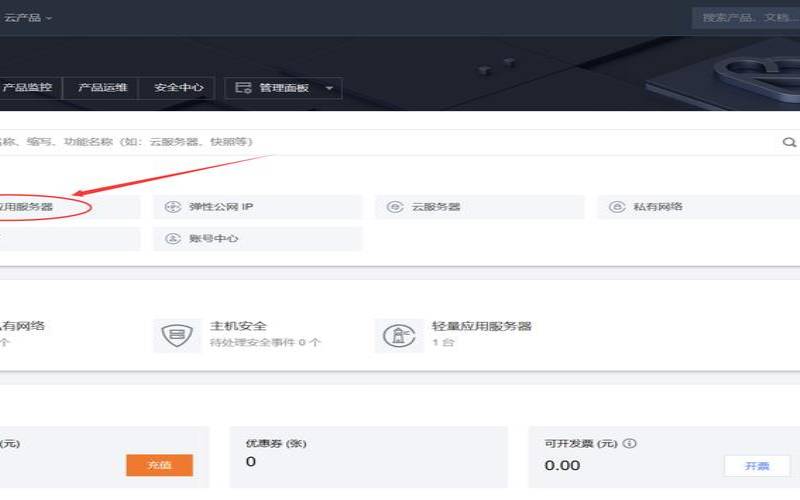Open the 弹性公网 IP shortcut
Viewport: 800px width, 500px height.
(258, 207)
